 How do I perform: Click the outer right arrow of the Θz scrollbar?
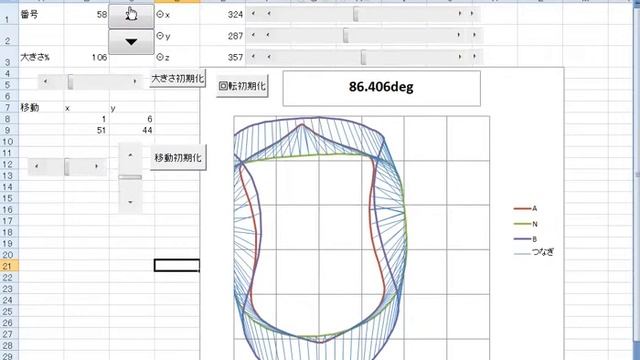pyautogui.click(x=475, y=57)
